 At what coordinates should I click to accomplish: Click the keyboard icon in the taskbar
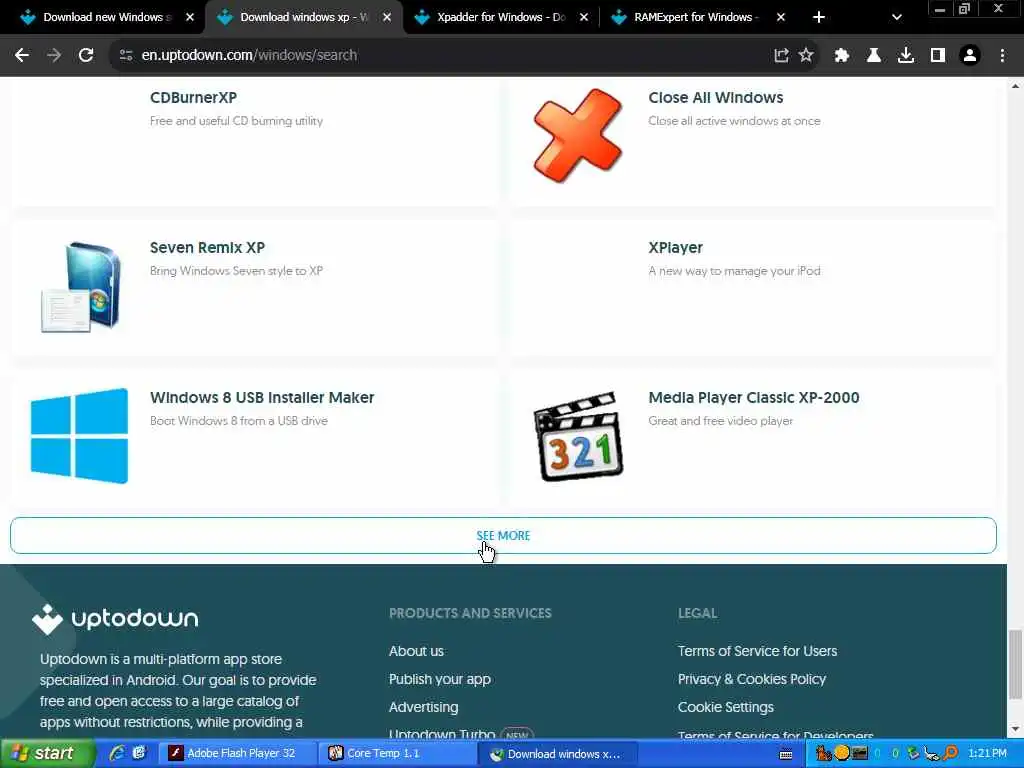786,754
